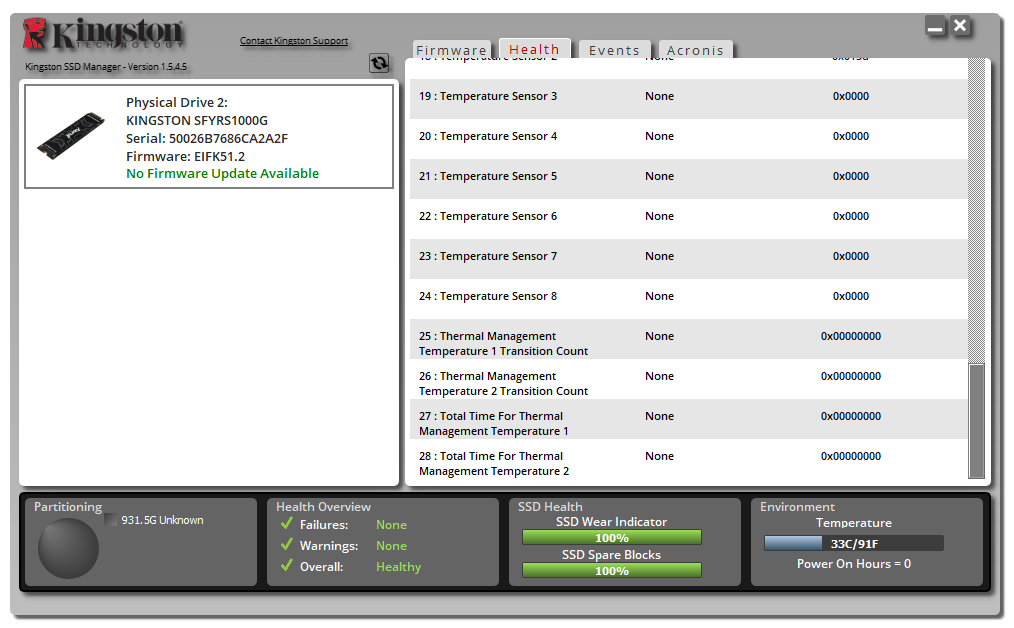Click the SSD Wear Indicator progress bar

tap(612, 537)
